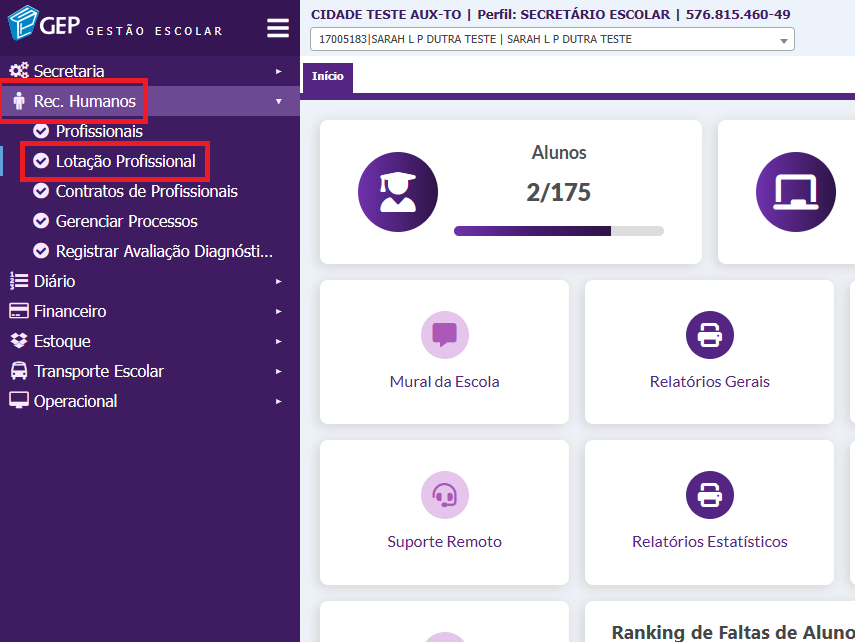
Task: Open the Mural da Escola chat icon
Action: (444, 335)
